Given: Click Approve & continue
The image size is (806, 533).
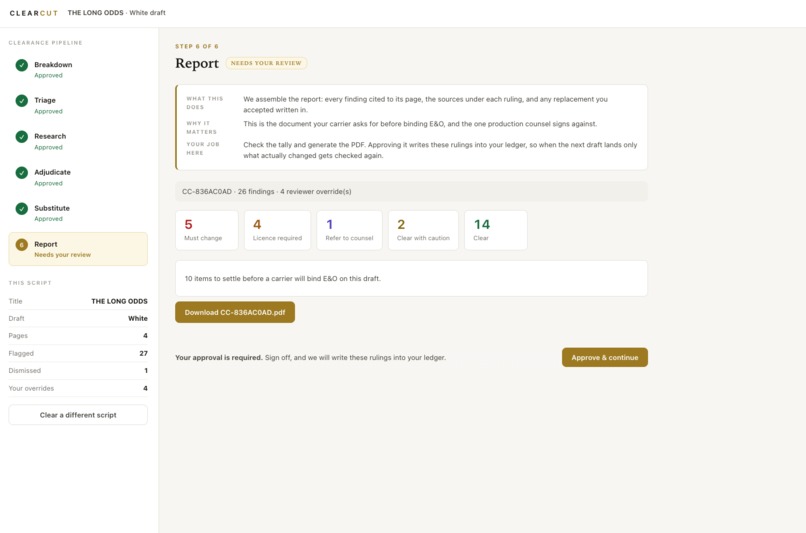Looking at the screenshot, I should [x=604, y=357].
